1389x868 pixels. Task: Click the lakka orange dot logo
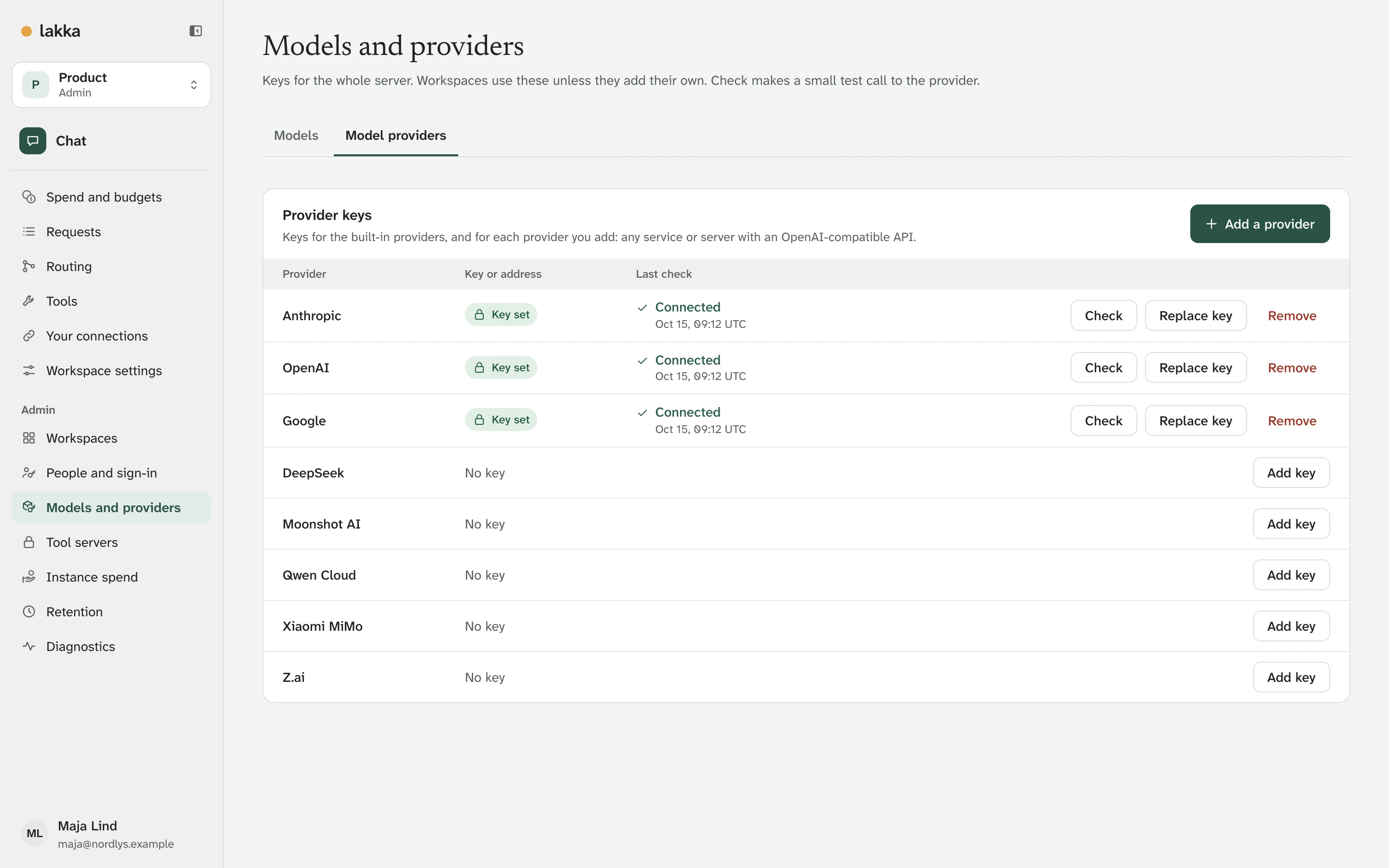click(x=27, y=31)
